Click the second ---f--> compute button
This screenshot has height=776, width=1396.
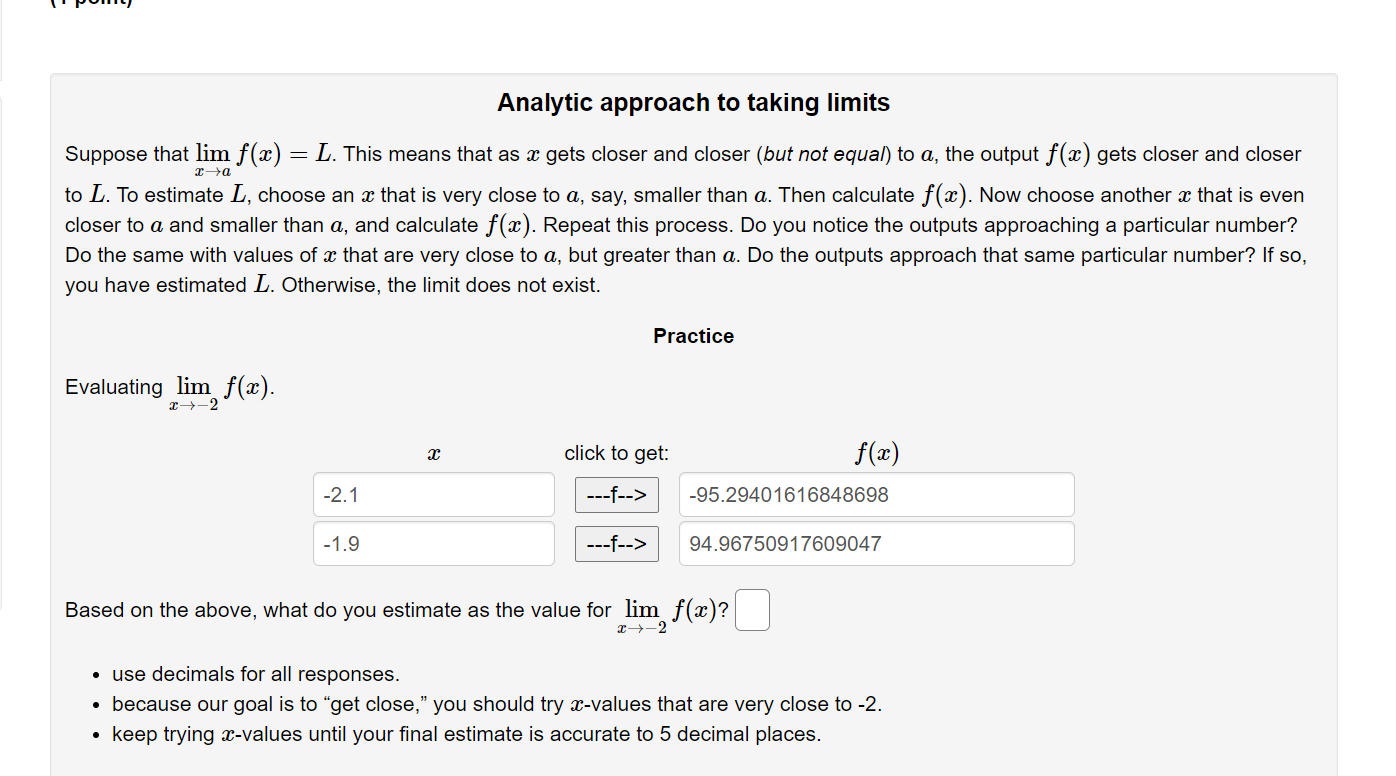(616, 543)
